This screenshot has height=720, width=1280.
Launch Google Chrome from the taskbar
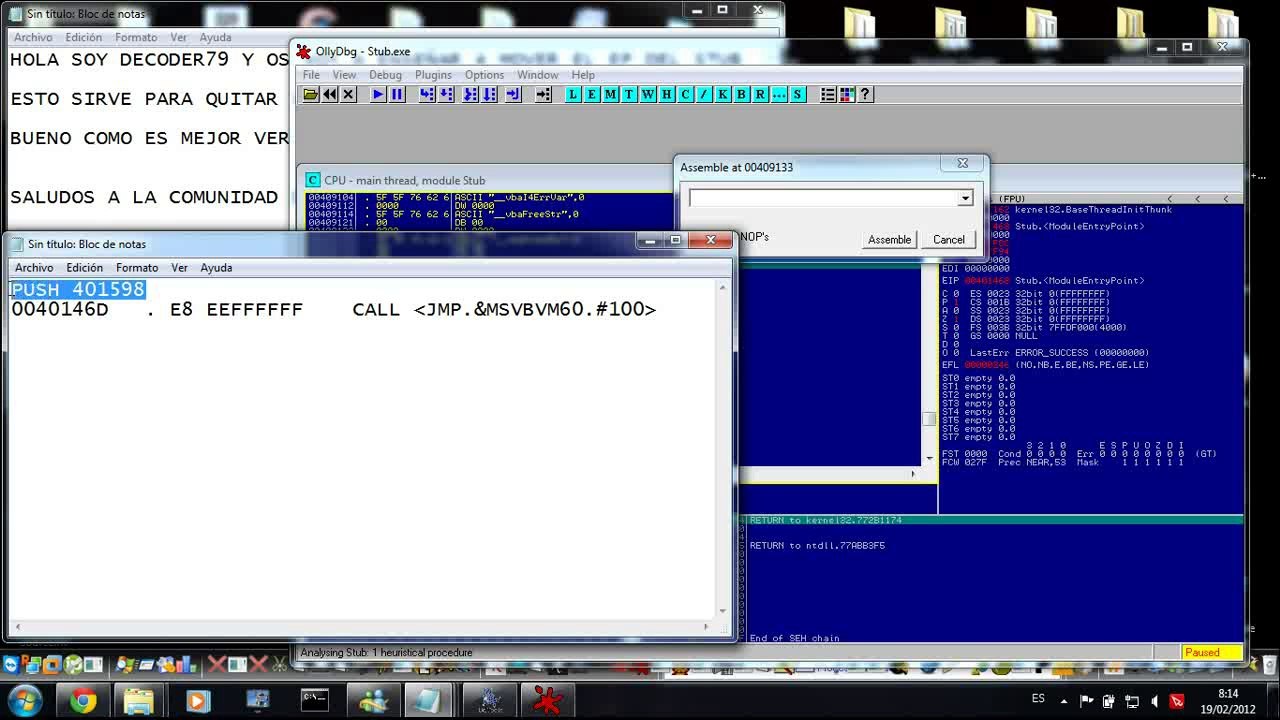tap(83, 701)
